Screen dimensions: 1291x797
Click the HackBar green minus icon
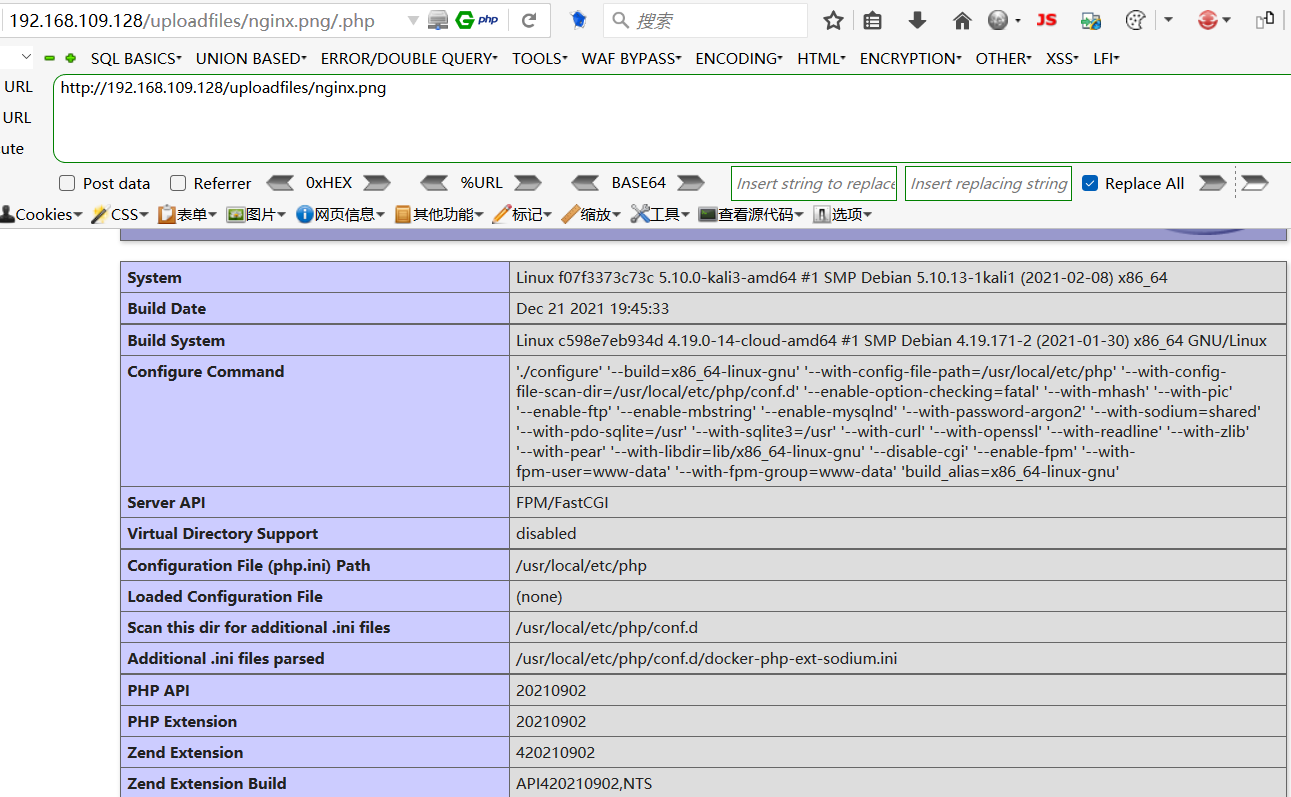coord(50,58)
